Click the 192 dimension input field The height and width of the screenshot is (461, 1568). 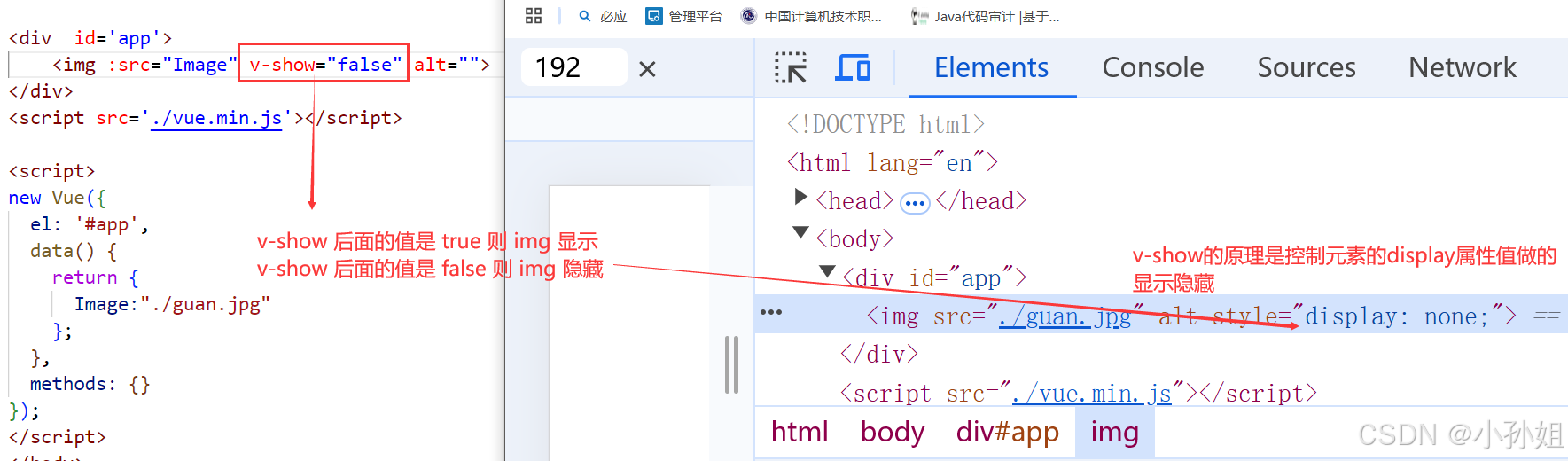pyautogui.click(x=573, y=67)
